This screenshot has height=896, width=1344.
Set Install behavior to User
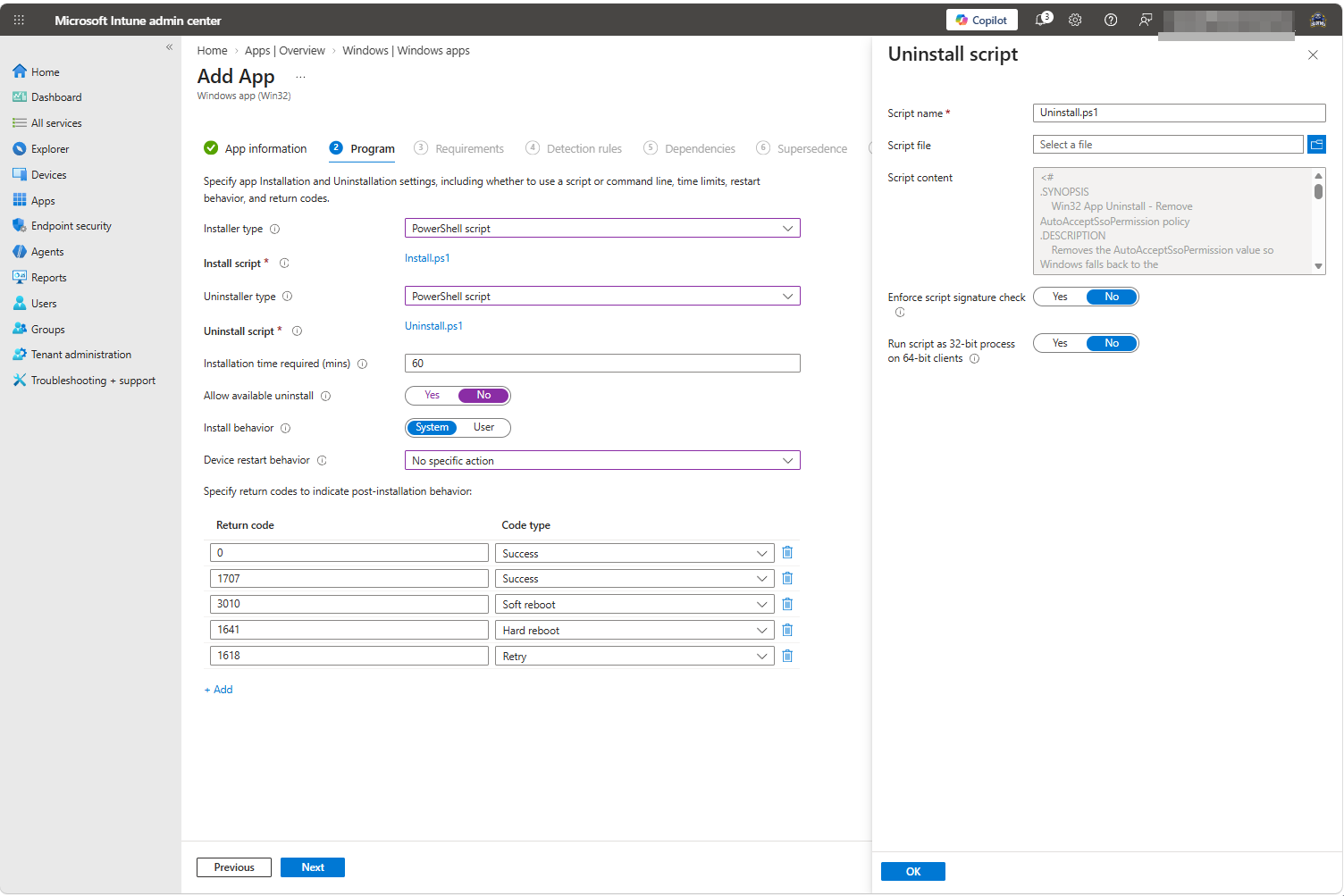click(x=483, y=428)
